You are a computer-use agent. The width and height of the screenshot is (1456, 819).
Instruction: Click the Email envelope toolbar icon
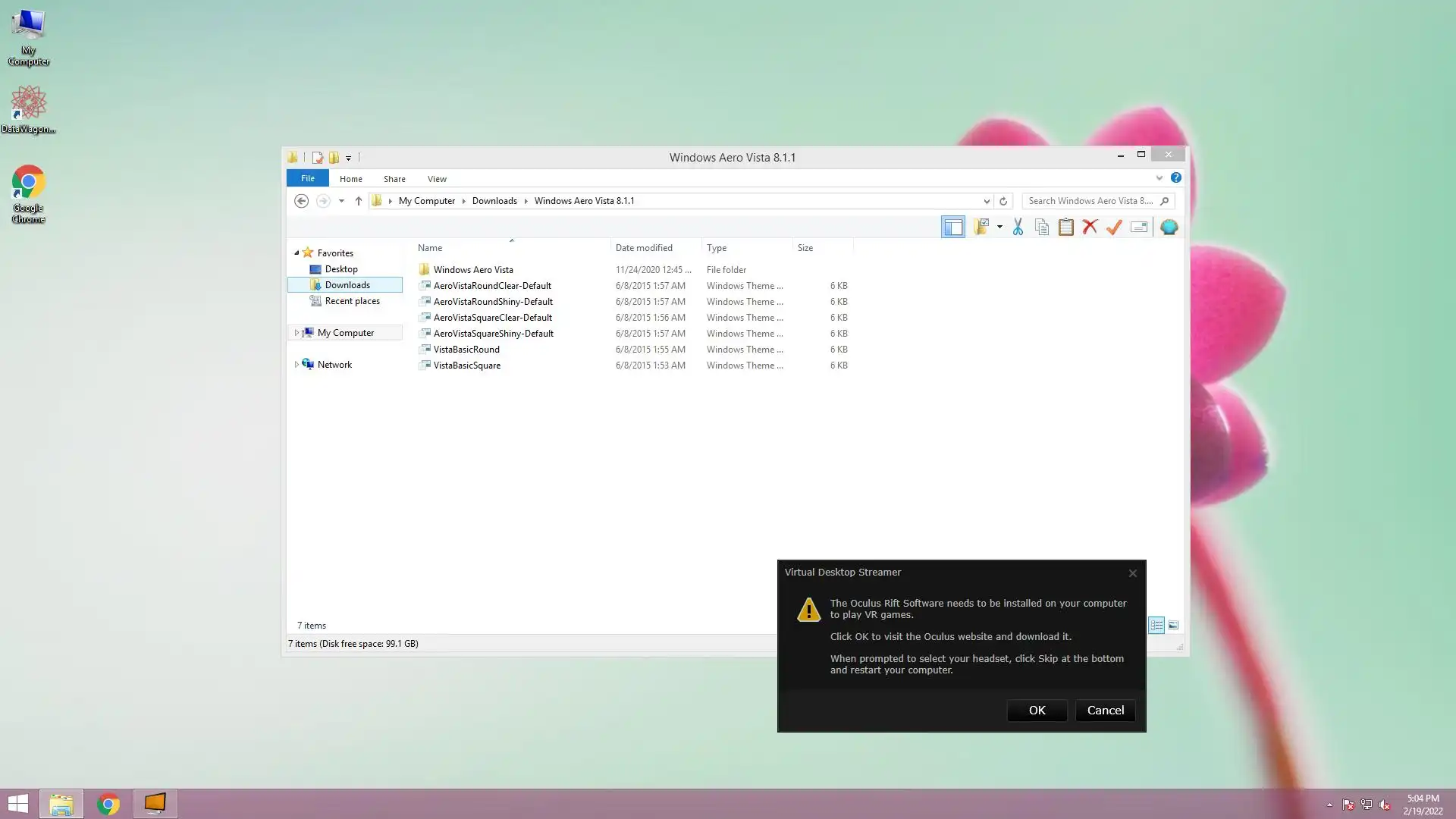pyautogui.click(x=1139, y=227)
